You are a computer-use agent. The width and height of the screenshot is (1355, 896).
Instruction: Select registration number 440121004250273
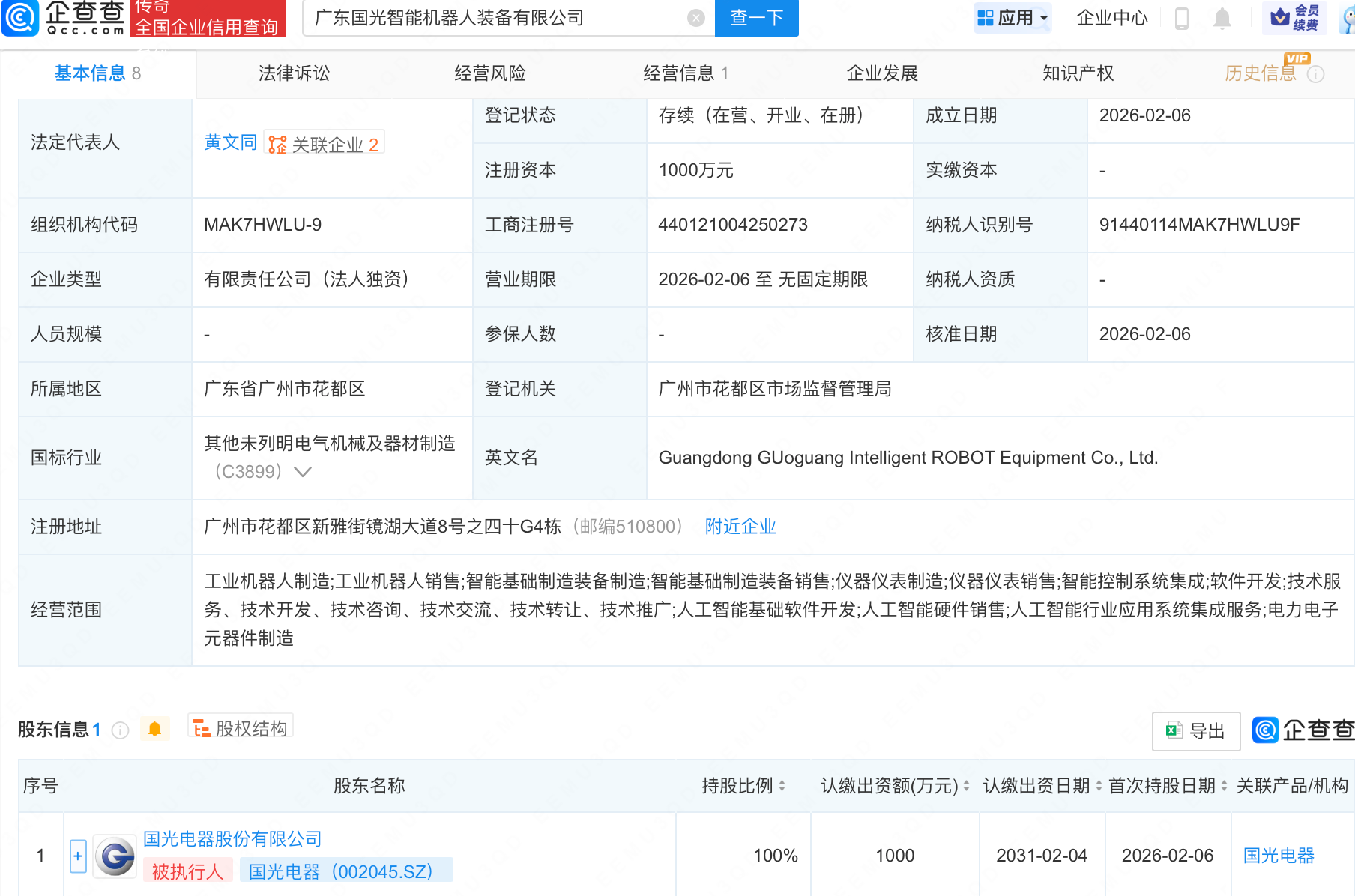point(733,225)
